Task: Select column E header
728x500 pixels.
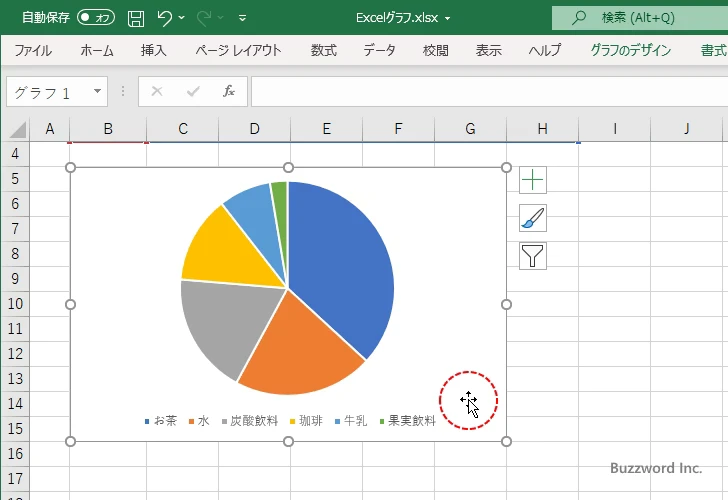Action: coord(326,129)
